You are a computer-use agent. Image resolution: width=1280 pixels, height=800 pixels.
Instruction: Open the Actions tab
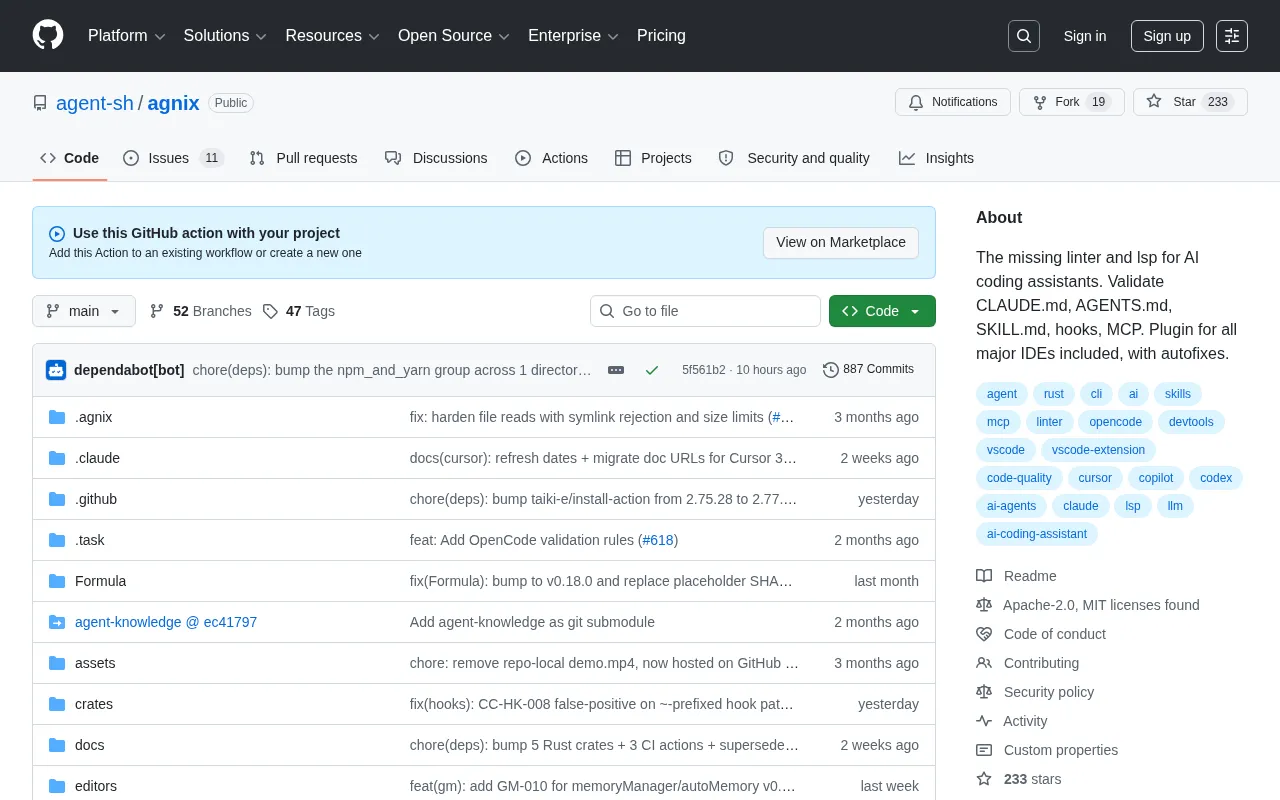(x=552, y=158)
